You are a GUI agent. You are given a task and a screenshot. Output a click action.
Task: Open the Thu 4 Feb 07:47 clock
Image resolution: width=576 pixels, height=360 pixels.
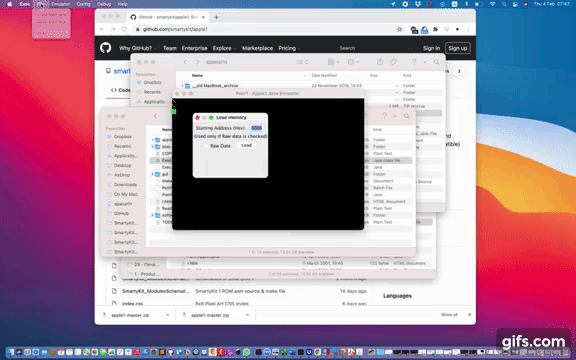pyautogui.click(x=552, y=4)
